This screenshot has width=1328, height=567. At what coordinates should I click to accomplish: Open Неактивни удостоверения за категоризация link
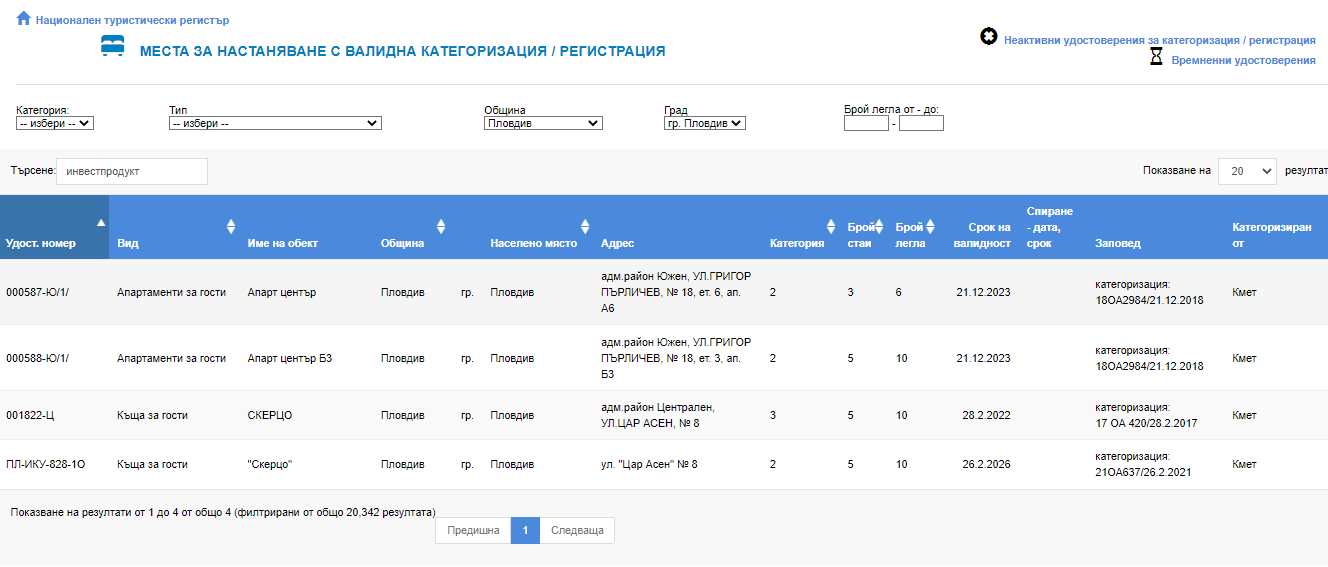coord(1159,41)
